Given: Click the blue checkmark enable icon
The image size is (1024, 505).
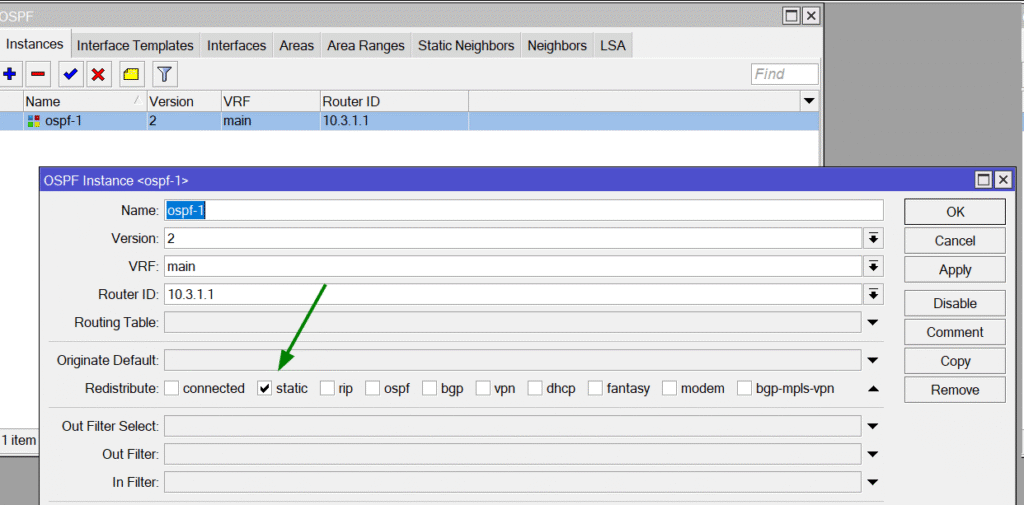Looking at the screenshot, I should (70, 74).
